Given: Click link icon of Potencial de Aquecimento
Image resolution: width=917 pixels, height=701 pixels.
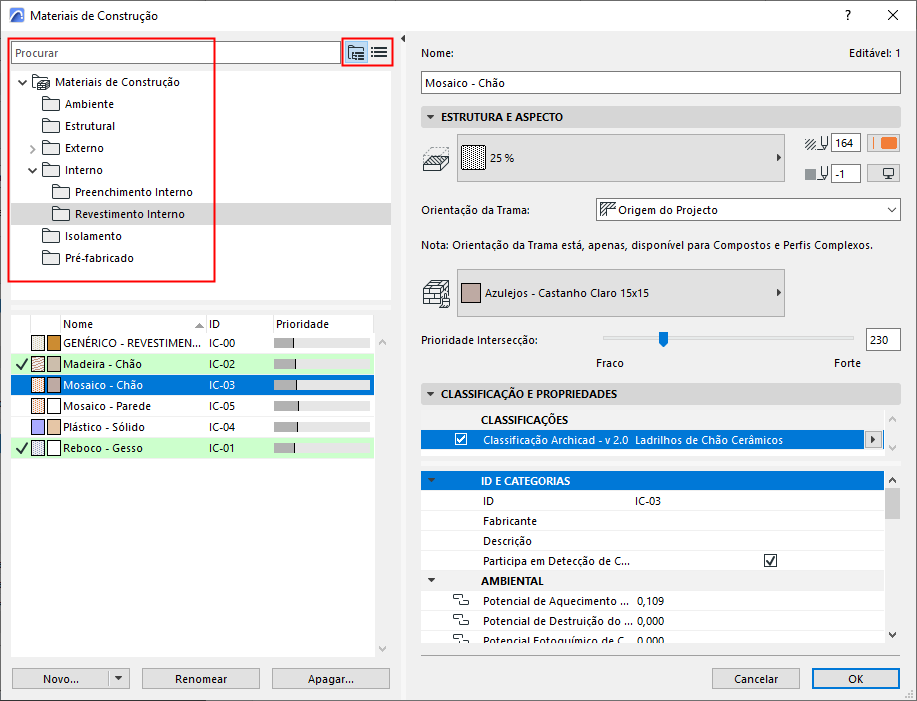Looking at the screenshot, I should click(461, 600).
